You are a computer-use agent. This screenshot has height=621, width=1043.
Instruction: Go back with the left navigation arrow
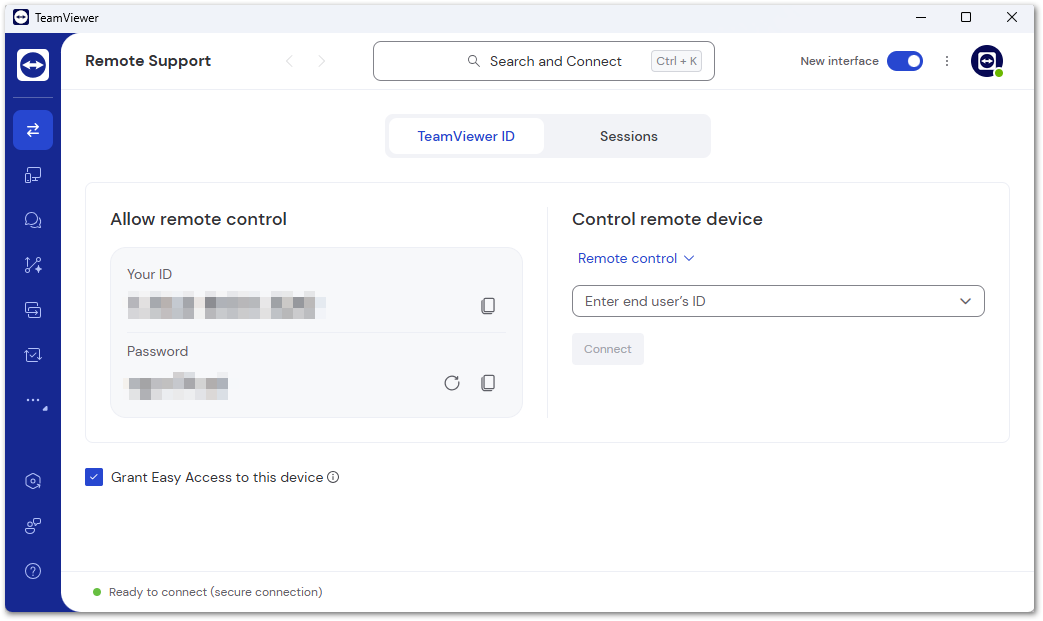tap(289, 61)
